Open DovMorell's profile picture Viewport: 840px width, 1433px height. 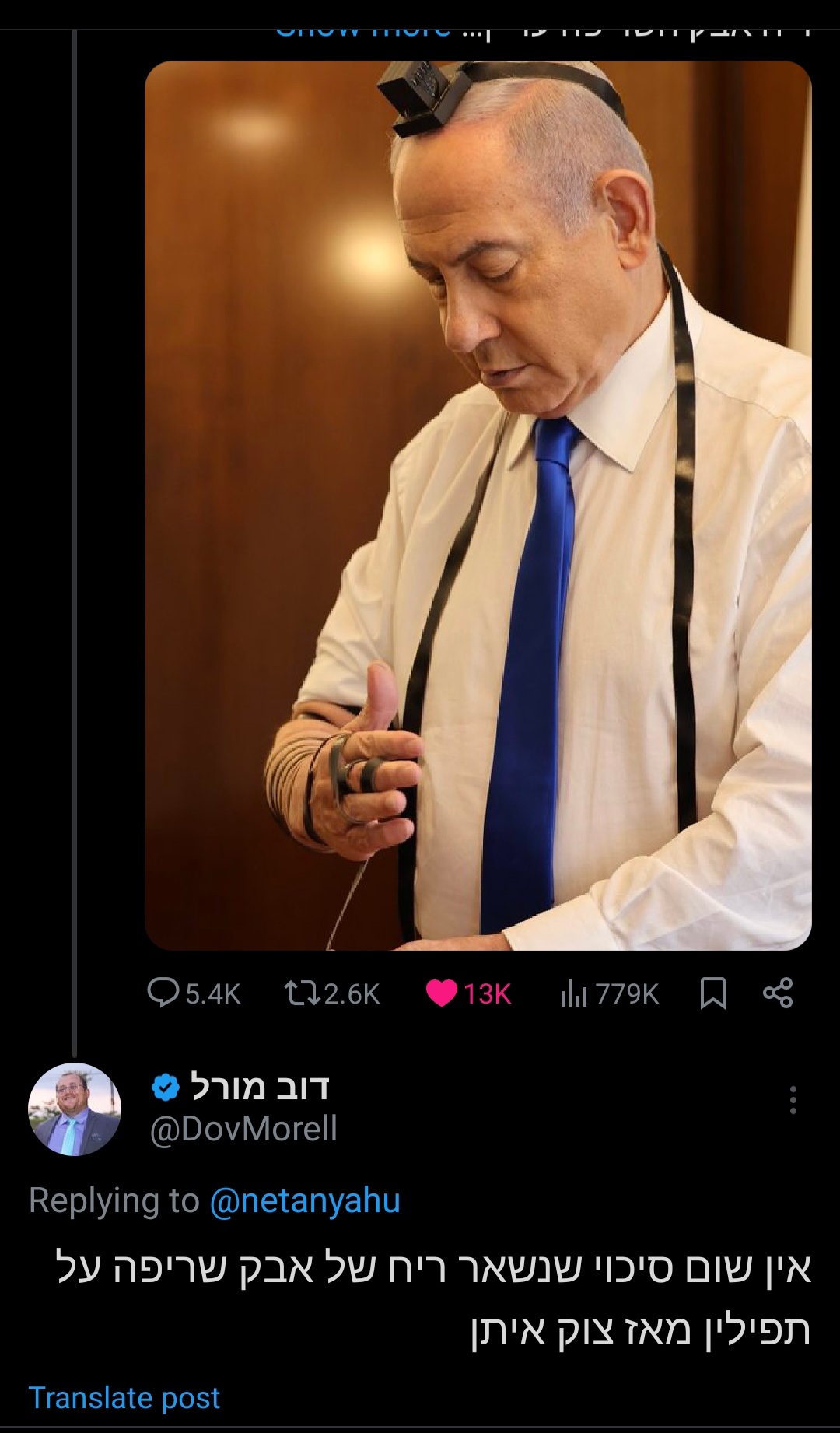click(x=75, y=1109)
